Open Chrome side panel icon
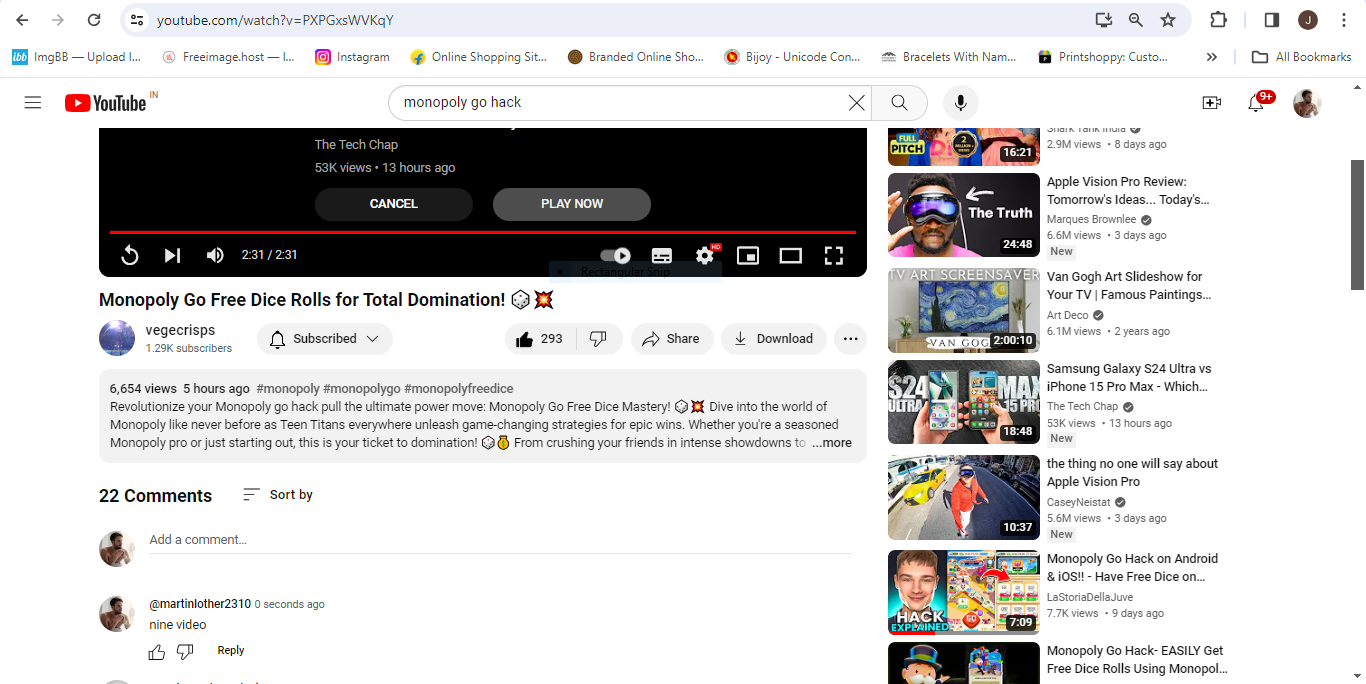The width and height of the screenshot is (1366, 684). (1272, 20)
